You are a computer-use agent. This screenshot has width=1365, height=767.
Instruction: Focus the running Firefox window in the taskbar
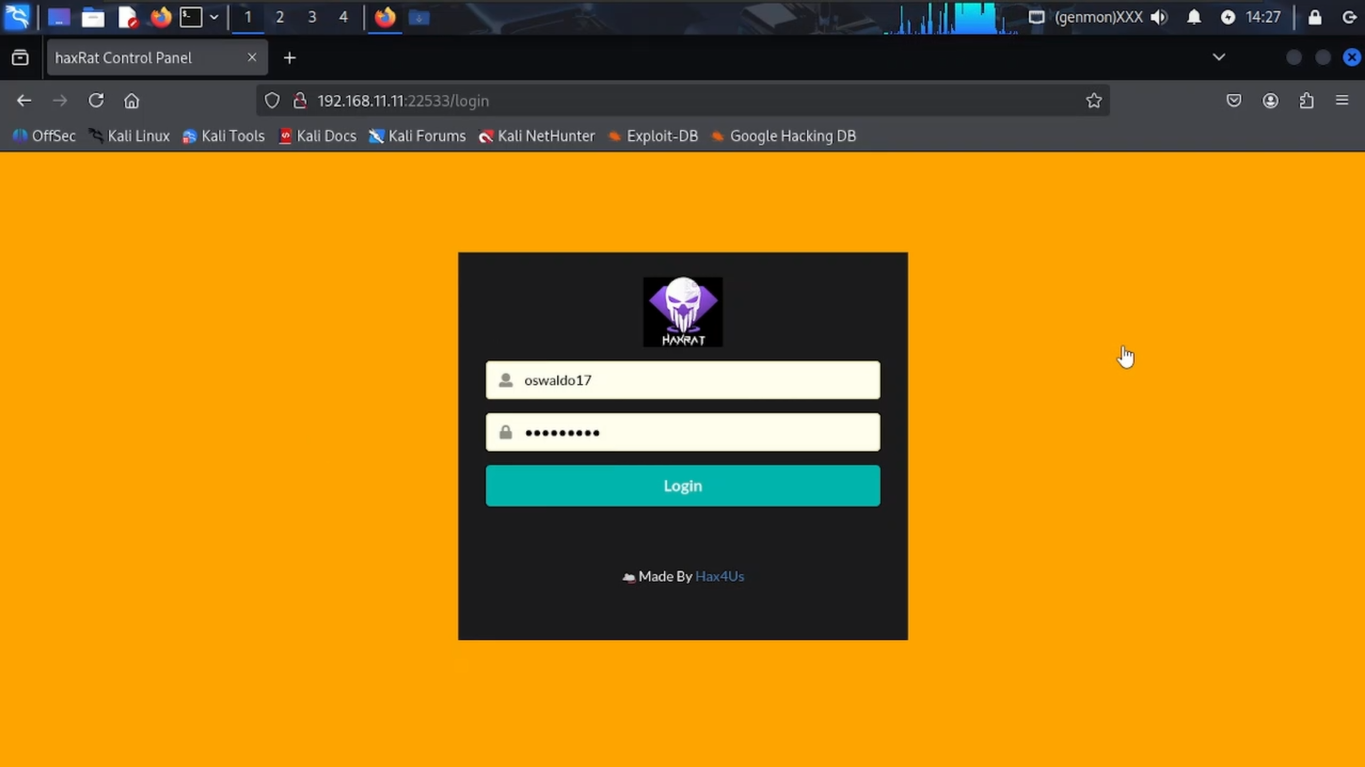click(x=385, y=17)
